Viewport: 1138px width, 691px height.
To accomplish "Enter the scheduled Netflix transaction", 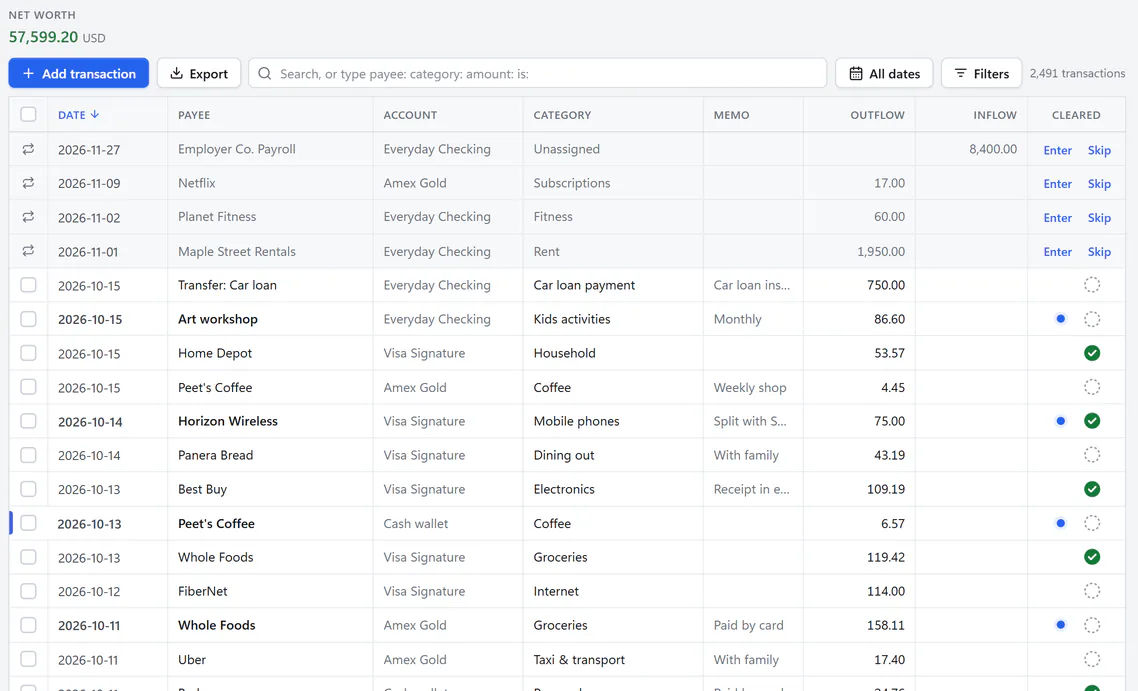I will coord(1057,184).
